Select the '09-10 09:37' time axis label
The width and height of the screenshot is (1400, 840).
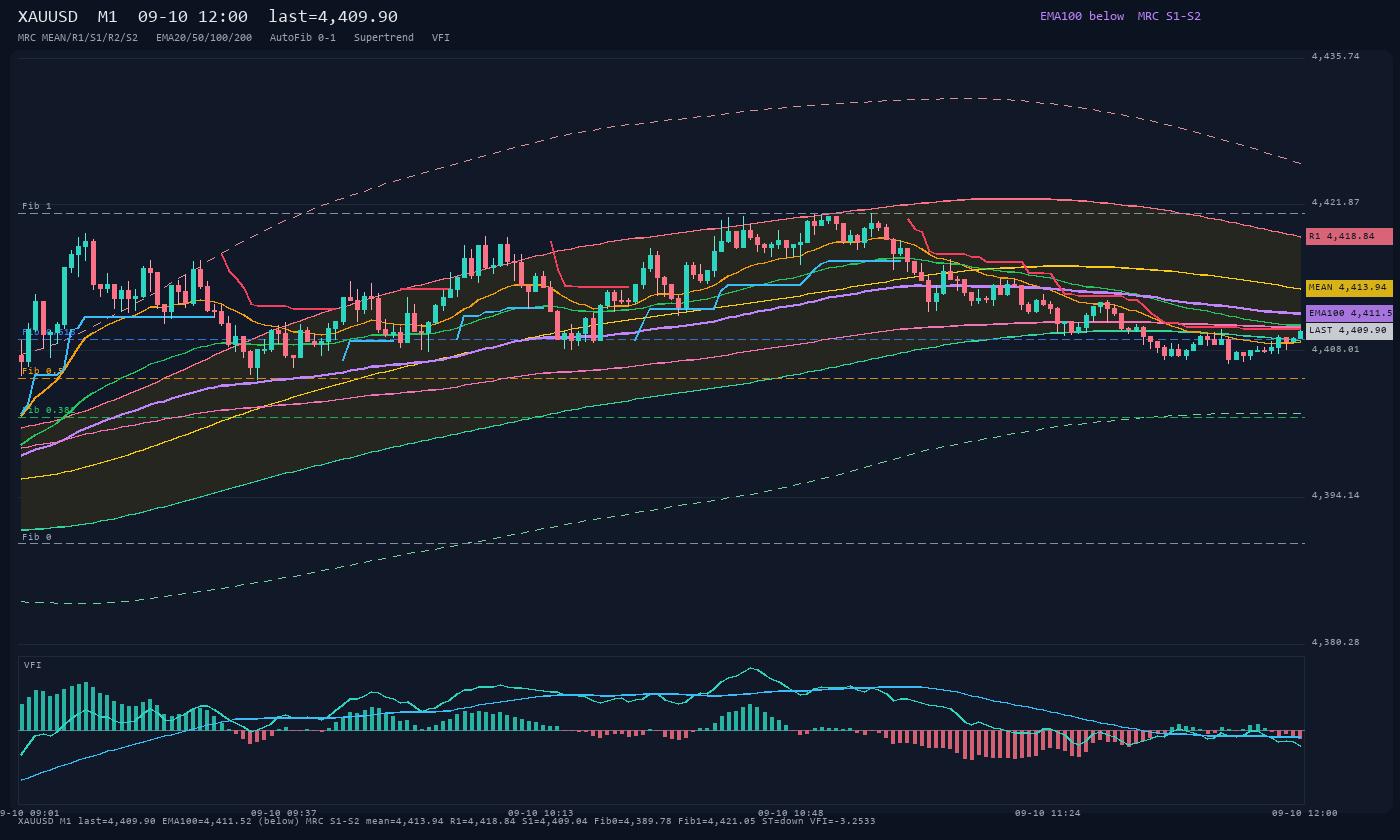point(284,813)
